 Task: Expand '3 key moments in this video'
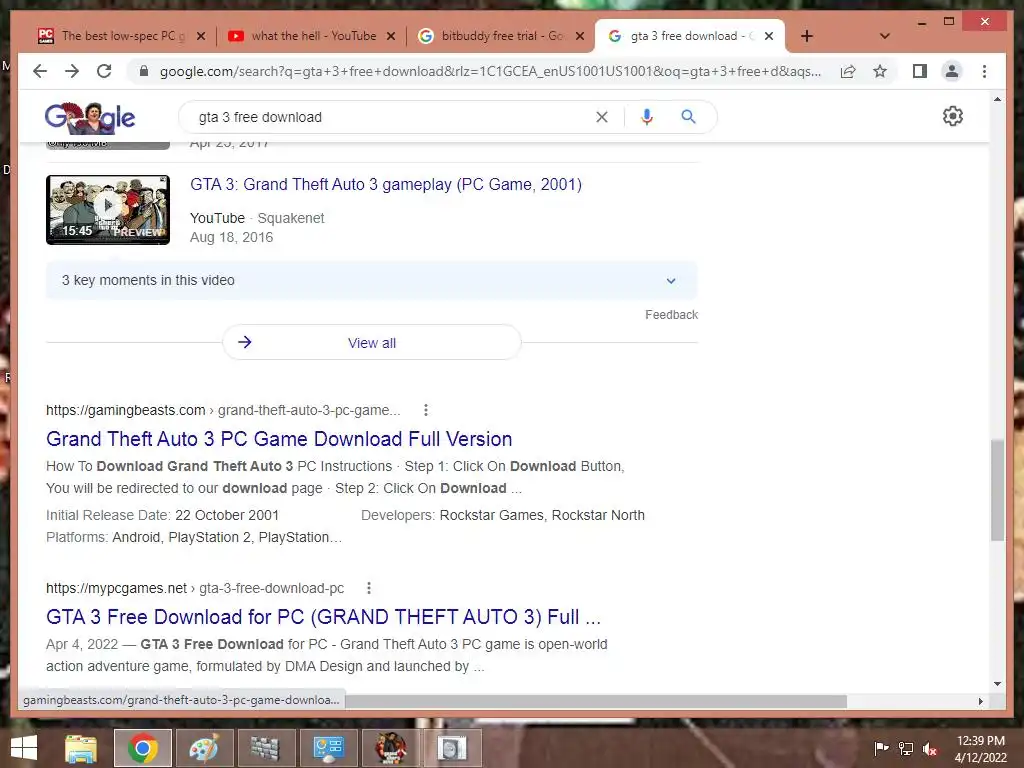pyautogui.click(x=372, y=280)
